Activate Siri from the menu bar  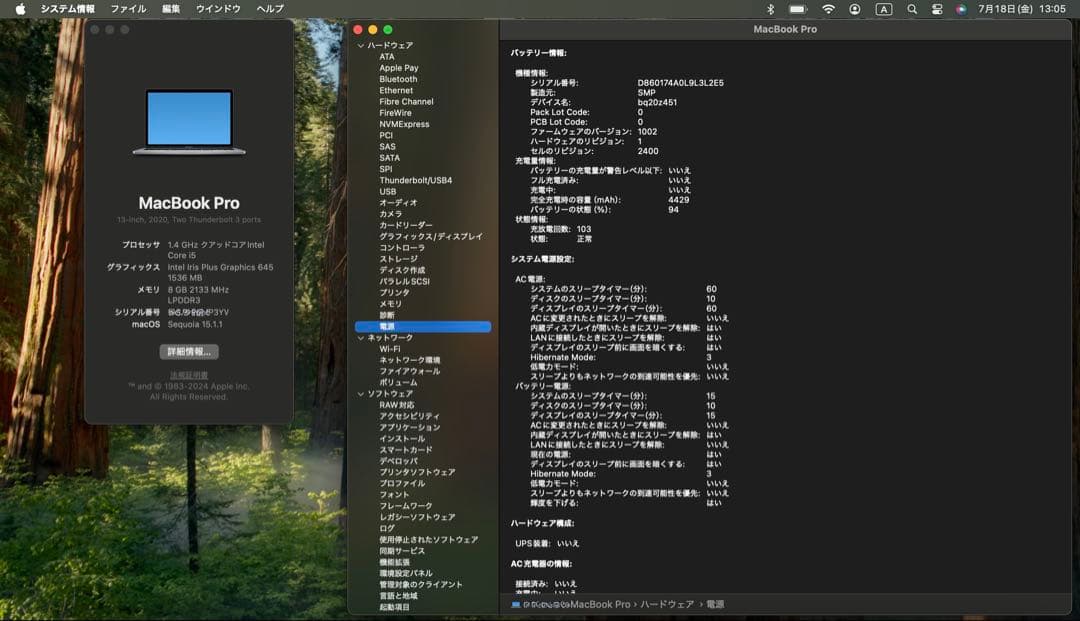pos(961,8)
